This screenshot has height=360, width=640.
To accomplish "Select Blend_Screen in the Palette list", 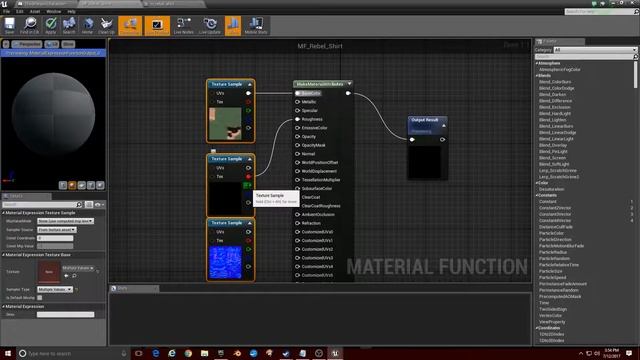I will pos(552,158).
